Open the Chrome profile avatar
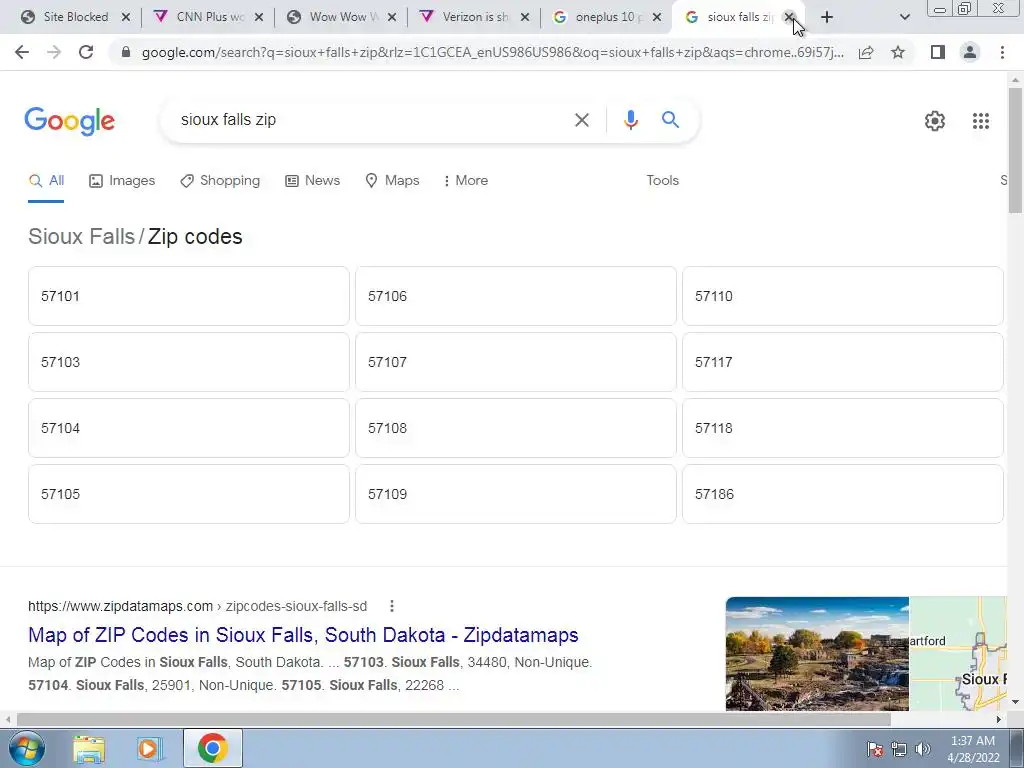The height and width of the screenshot is (768, 1024). pos(970,52)
